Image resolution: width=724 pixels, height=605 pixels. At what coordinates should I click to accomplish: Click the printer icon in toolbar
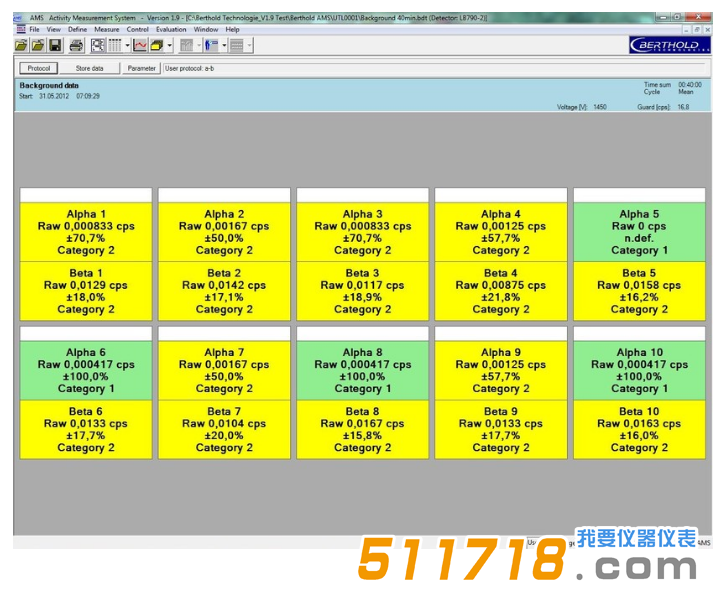tap(77, 45)
